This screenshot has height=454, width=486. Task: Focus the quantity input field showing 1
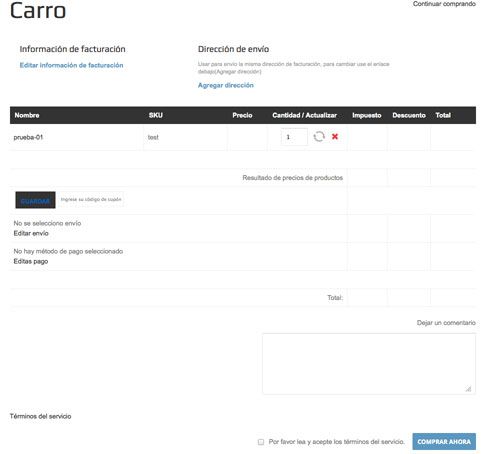pyautogui.click(x=294, y=137)
